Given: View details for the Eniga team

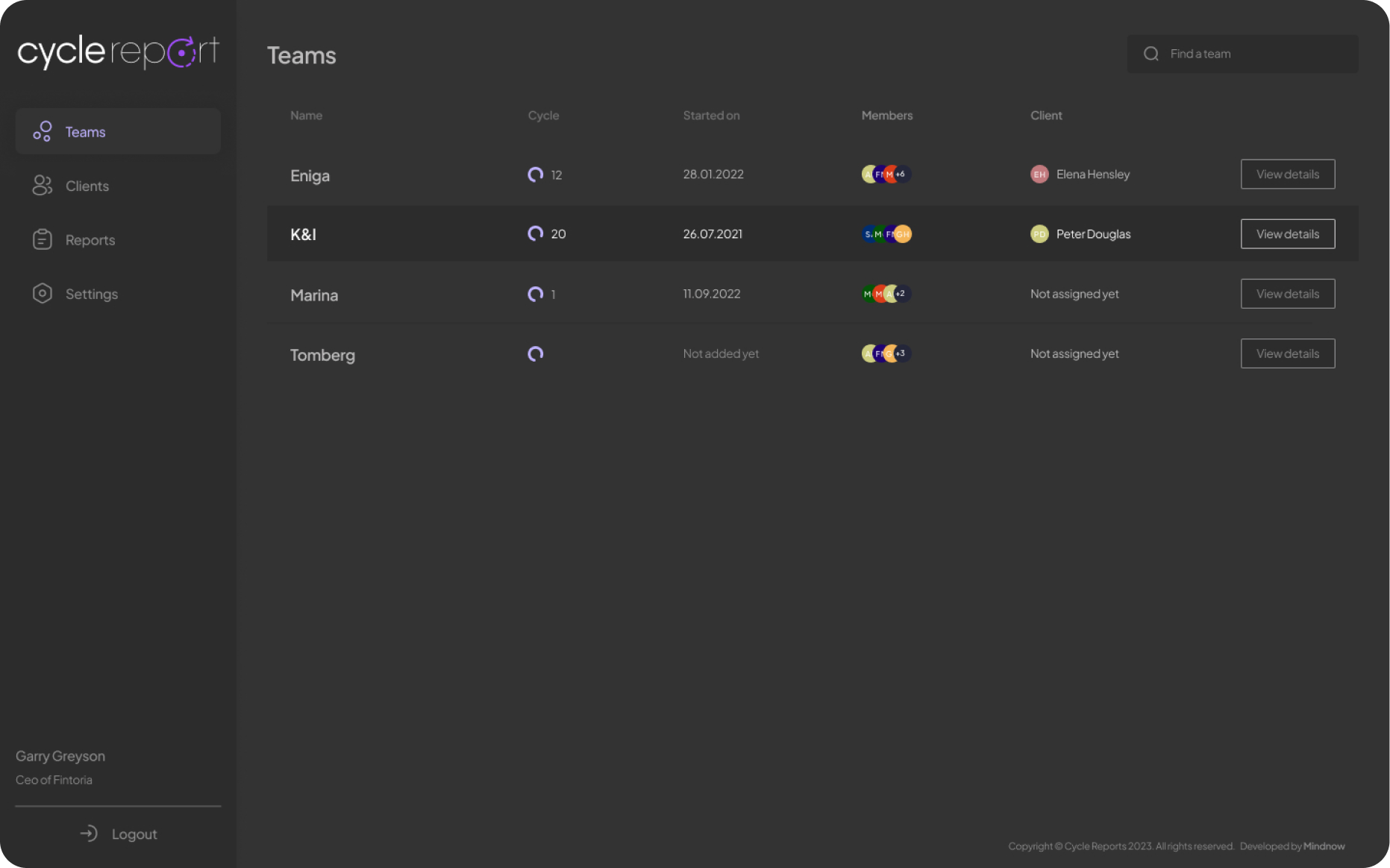Looking at the screenshot, I should click(1287, 174).
